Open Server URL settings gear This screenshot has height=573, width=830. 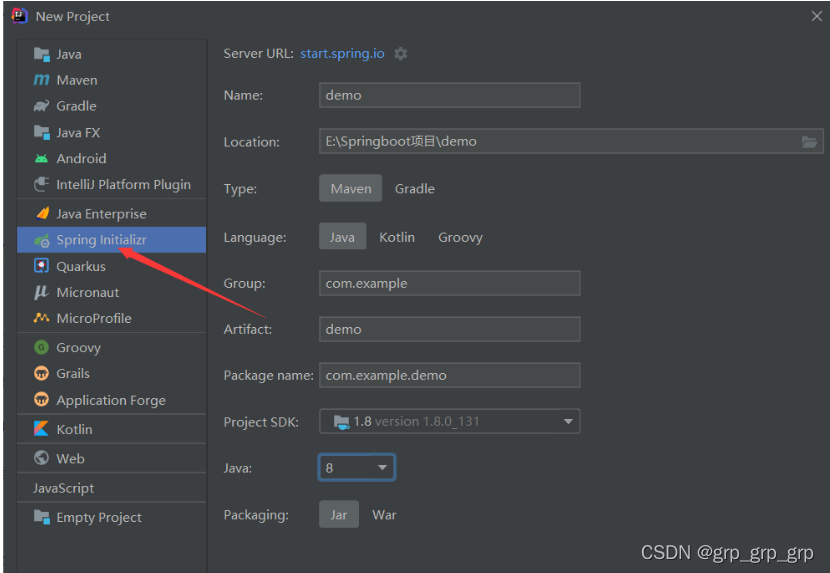click(401, 53)
